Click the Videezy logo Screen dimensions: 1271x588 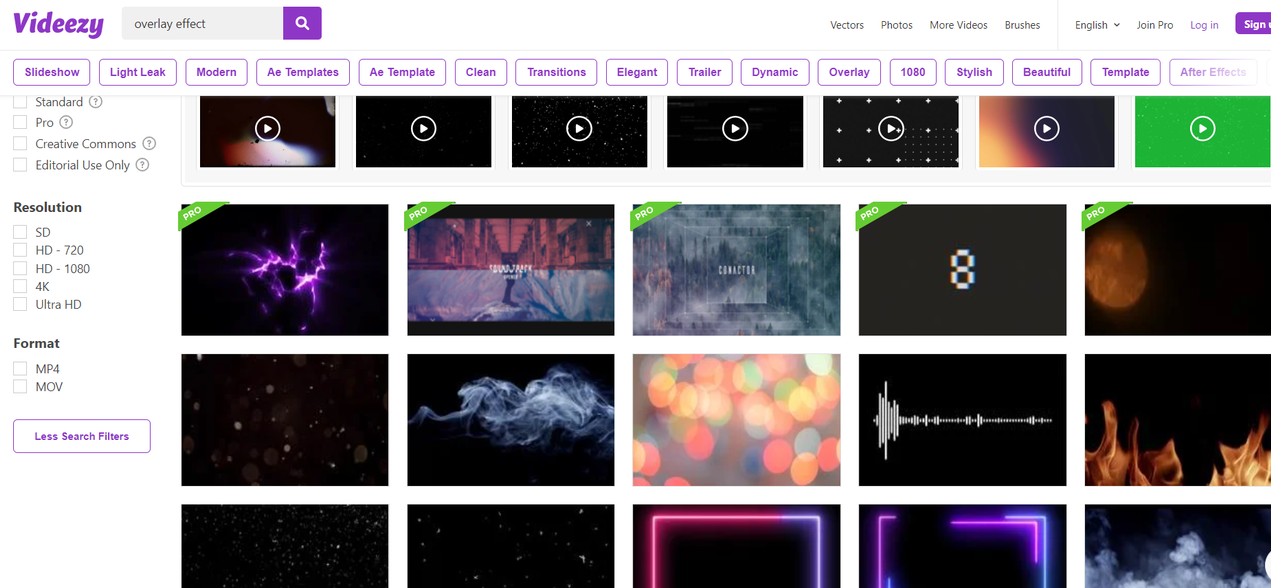57,23
